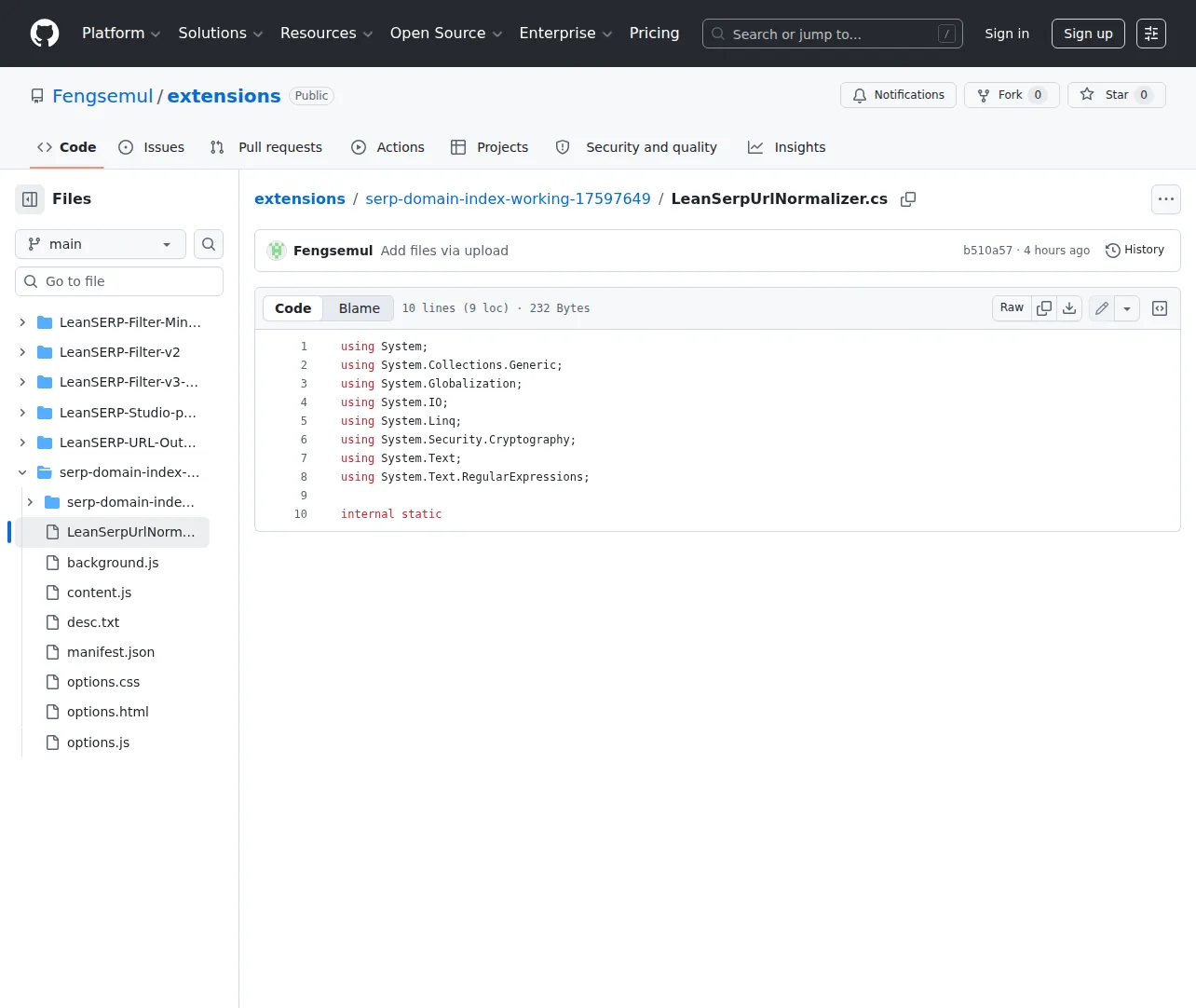Click the GitHub logo icon
The height and width of the screenshot is (1008, 1196).
(x=45, y=34)
